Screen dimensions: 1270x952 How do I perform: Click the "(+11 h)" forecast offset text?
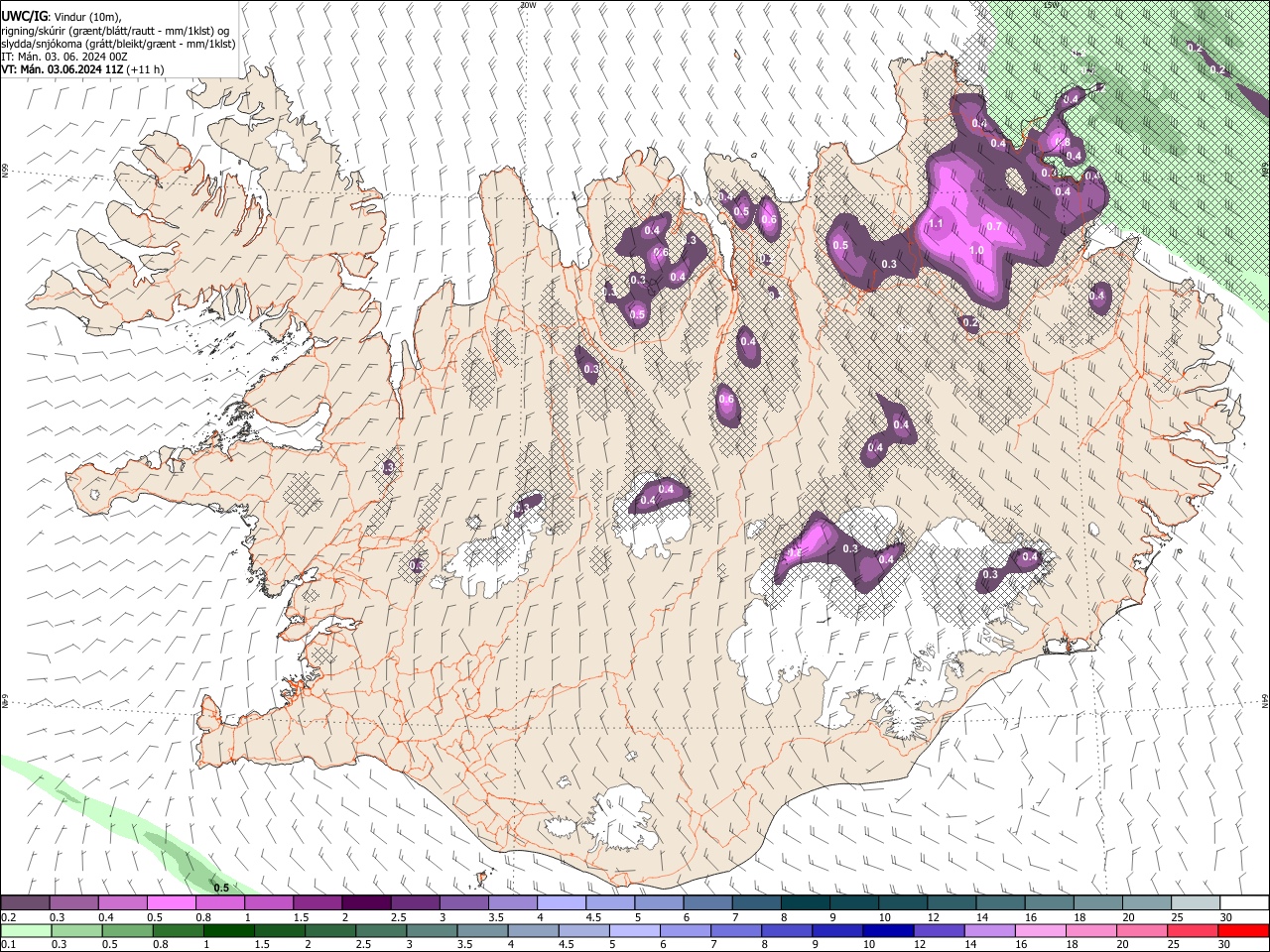tap(145, 69)
